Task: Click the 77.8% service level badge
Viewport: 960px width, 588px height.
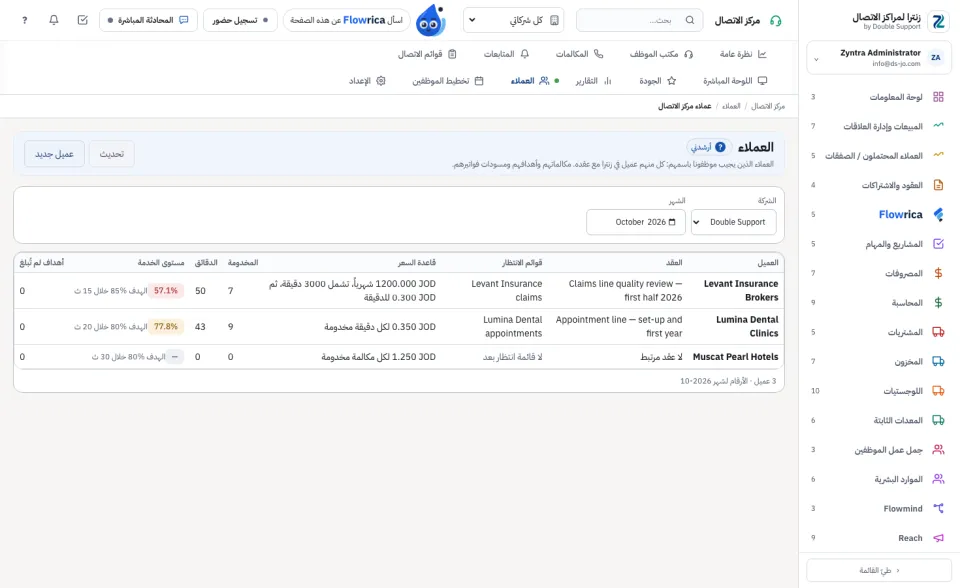Action: pyautogui.click(x=166, y=326)
